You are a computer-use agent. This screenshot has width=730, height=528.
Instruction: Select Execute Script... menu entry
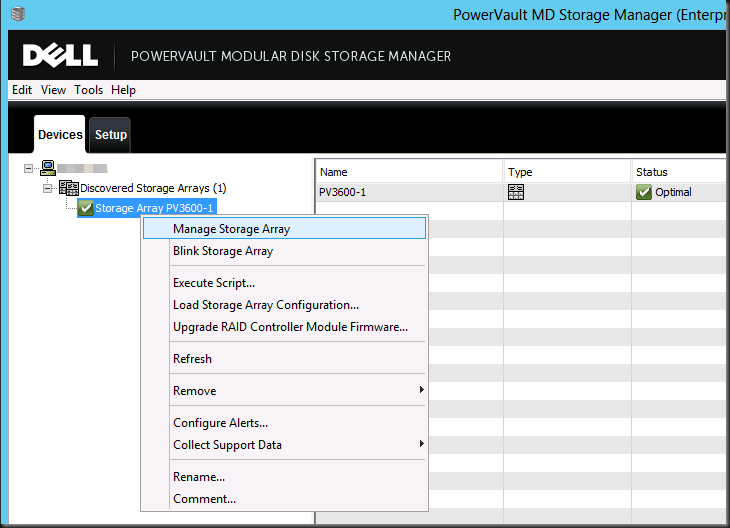pos(284,283)
